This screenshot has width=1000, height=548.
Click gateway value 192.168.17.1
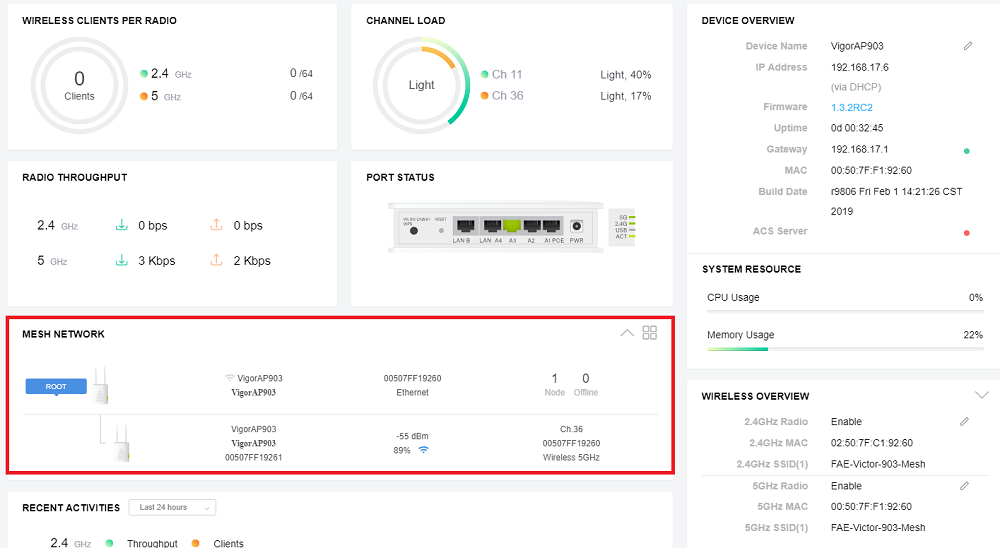point(860,149)
